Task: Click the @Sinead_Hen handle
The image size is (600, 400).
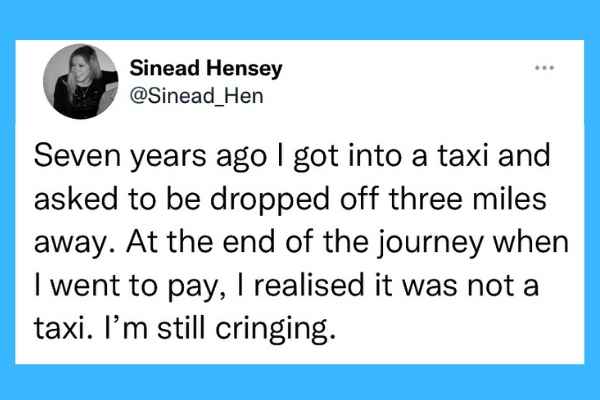Action: (x=197, y=96)
